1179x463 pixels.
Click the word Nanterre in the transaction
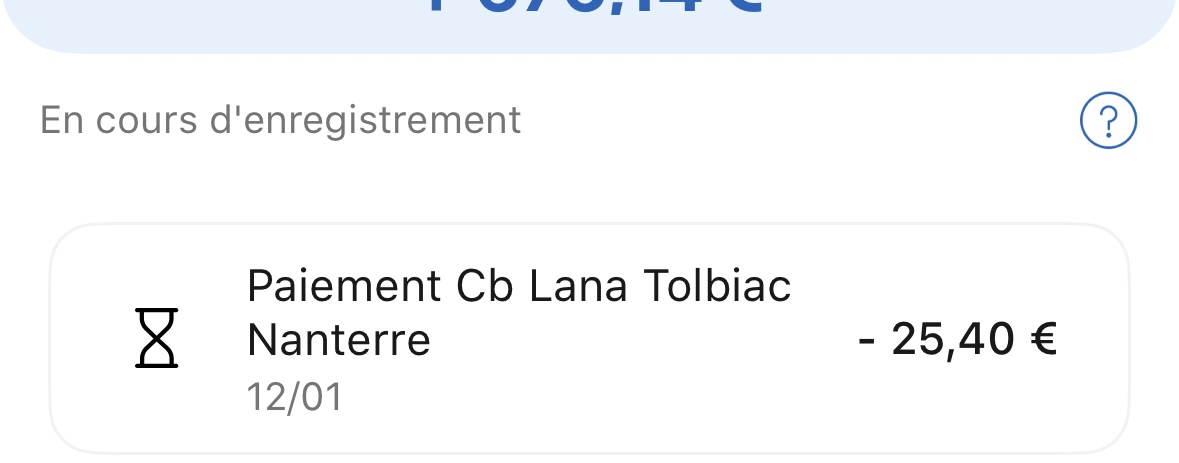(338, 340)
